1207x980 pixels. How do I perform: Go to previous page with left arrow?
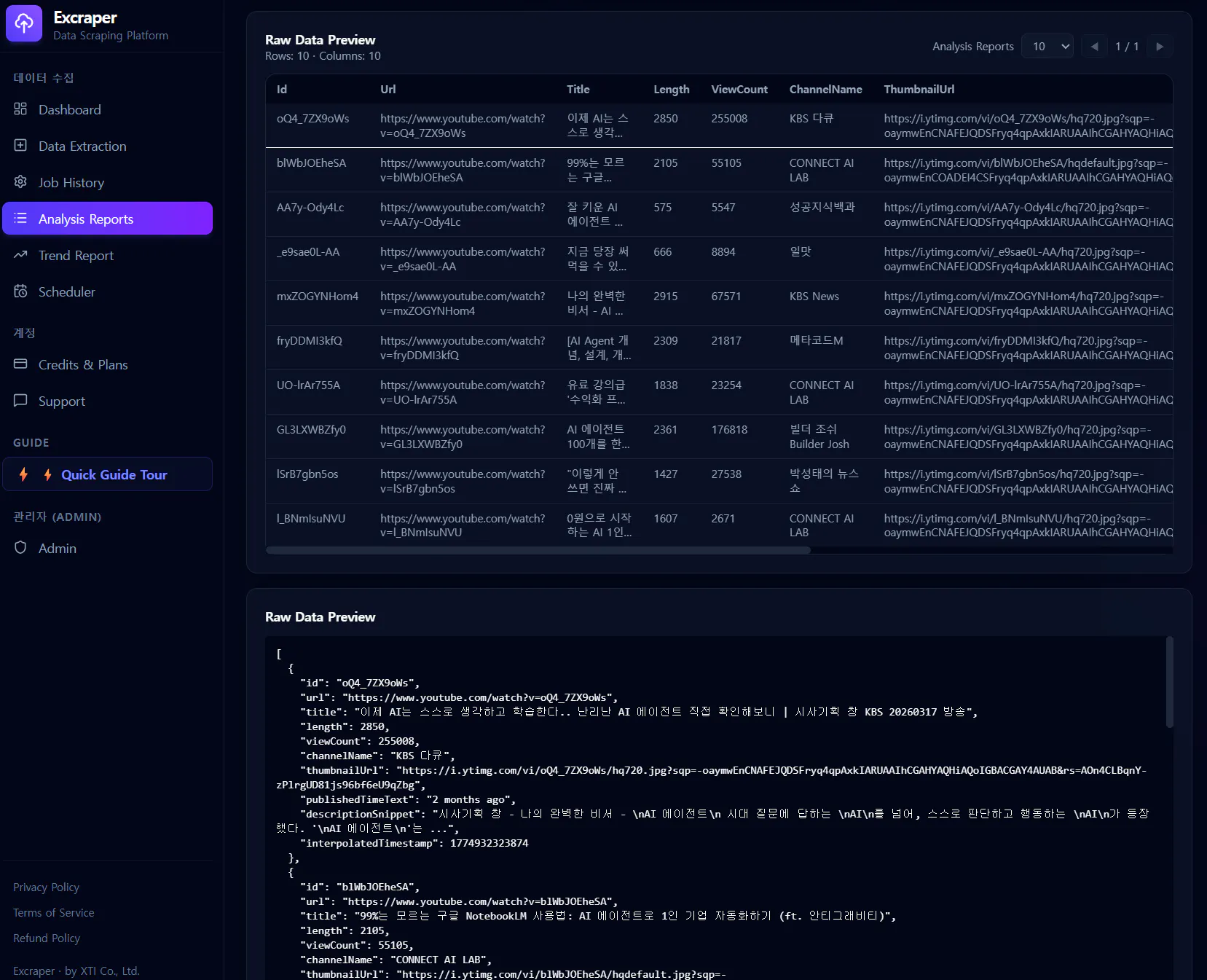coord(1094,47)
